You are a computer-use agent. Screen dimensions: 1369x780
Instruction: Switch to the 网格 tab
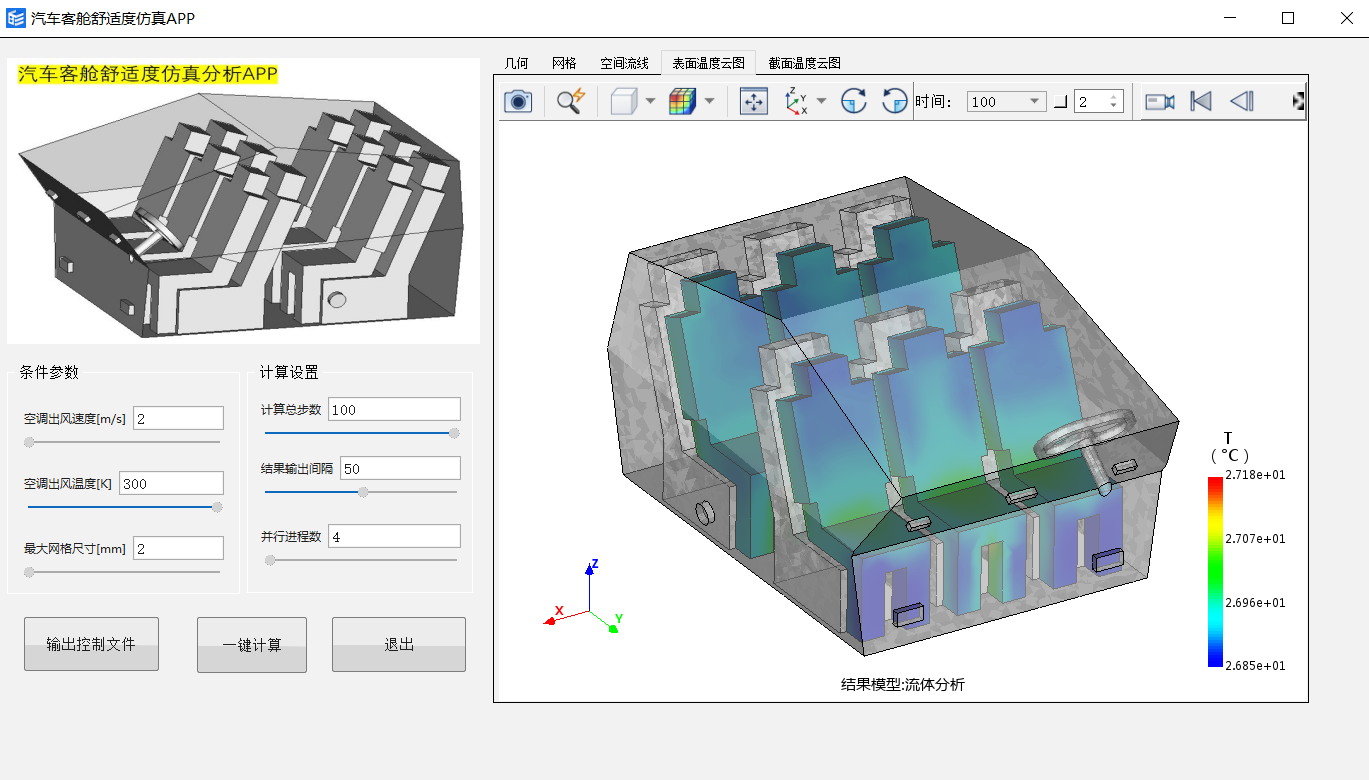(564, 63)
